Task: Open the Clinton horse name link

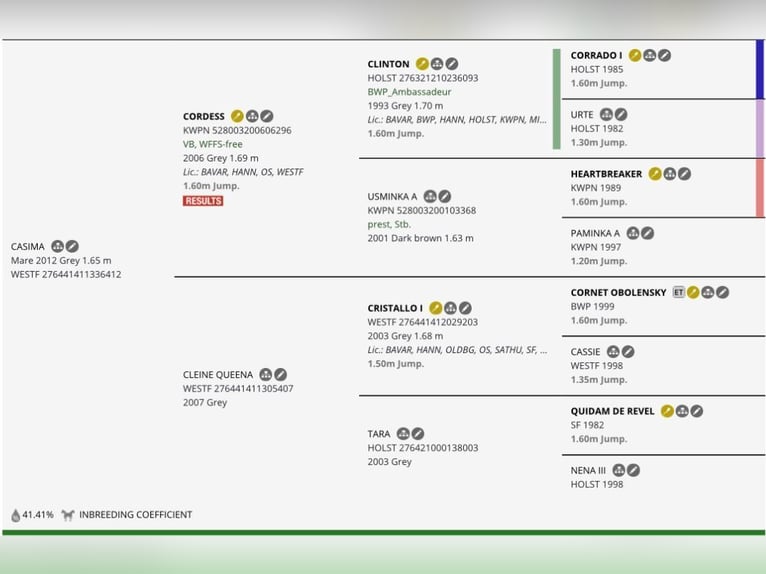Action: (x=388, y=64)
